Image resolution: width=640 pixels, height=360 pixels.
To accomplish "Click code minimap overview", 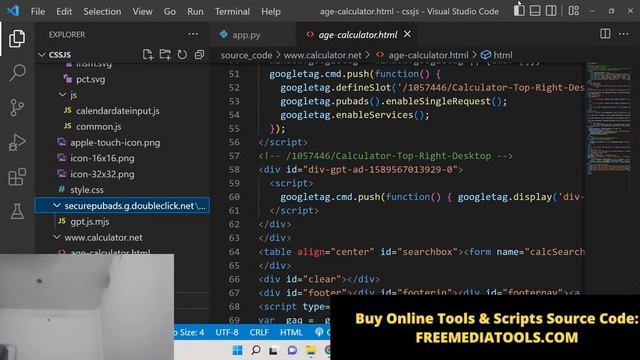I will pos(609,118).
